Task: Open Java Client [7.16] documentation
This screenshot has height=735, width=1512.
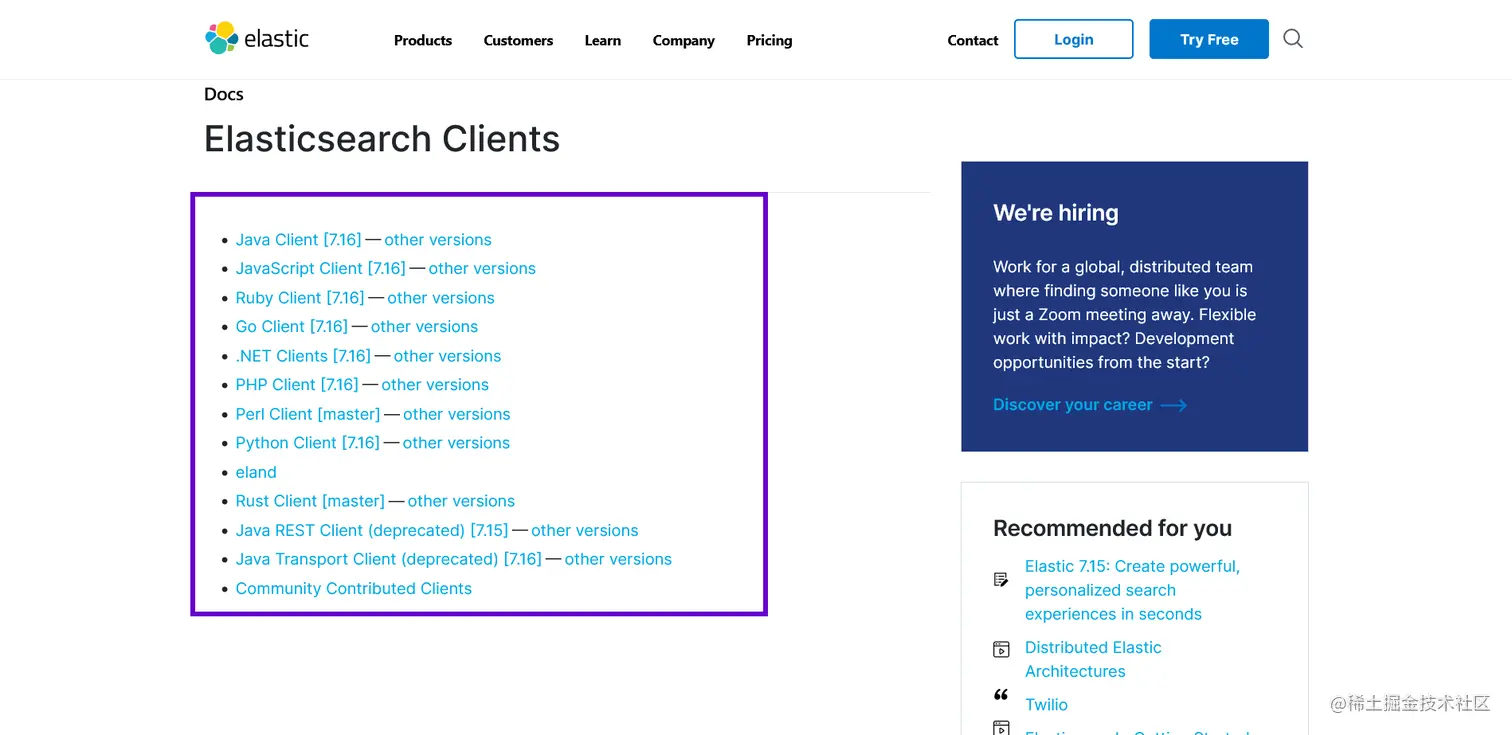Action: 299,240
